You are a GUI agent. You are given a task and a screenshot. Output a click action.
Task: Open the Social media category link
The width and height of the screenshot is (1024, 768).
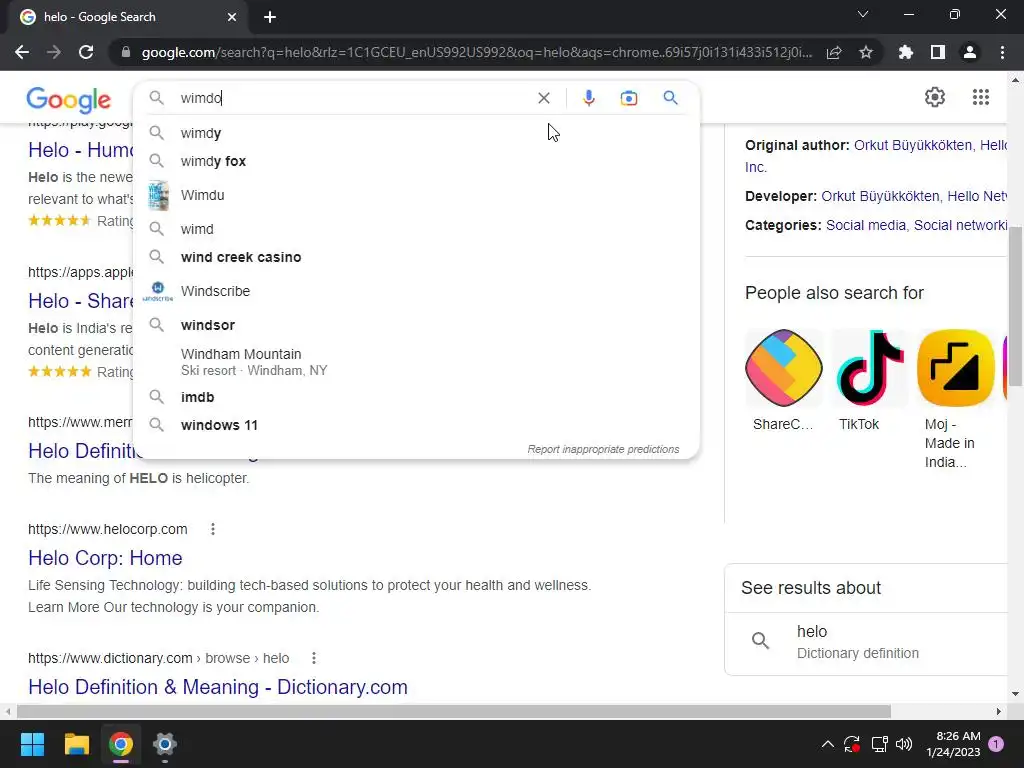click(x=865, y=225)
